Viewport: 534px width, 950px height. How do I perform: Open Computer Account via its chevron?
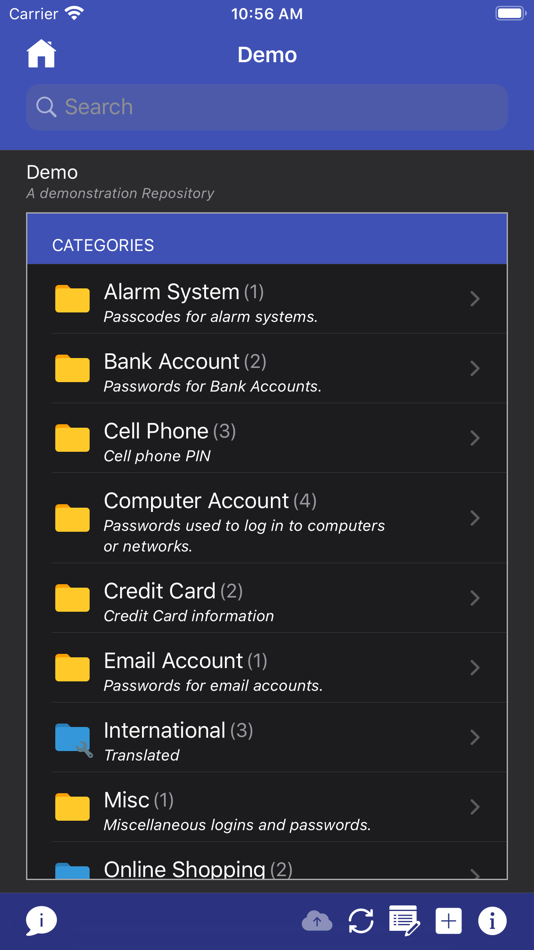click(475, 518)
